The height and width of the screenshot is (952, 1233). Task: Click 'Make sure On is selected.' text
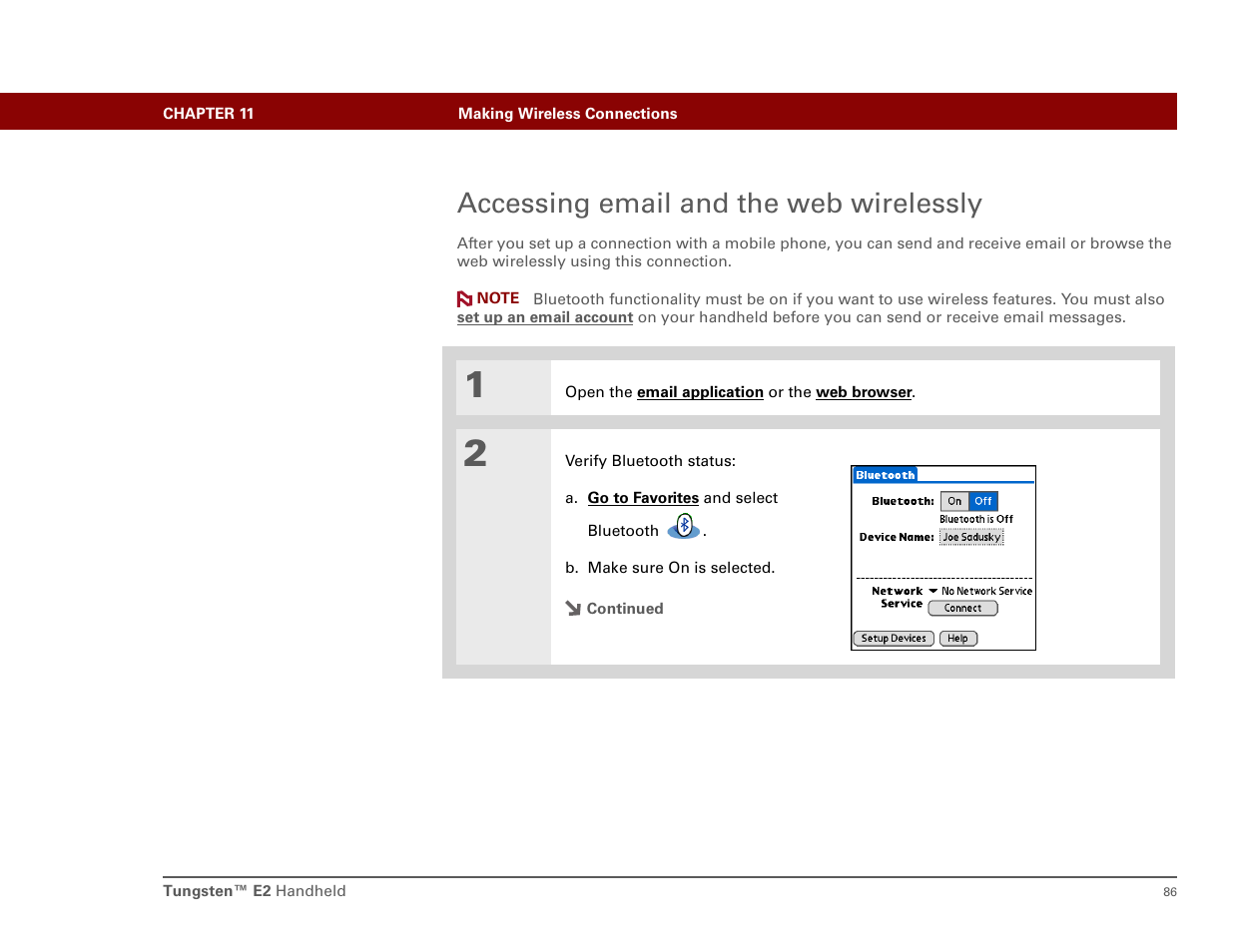coord(681,568)
